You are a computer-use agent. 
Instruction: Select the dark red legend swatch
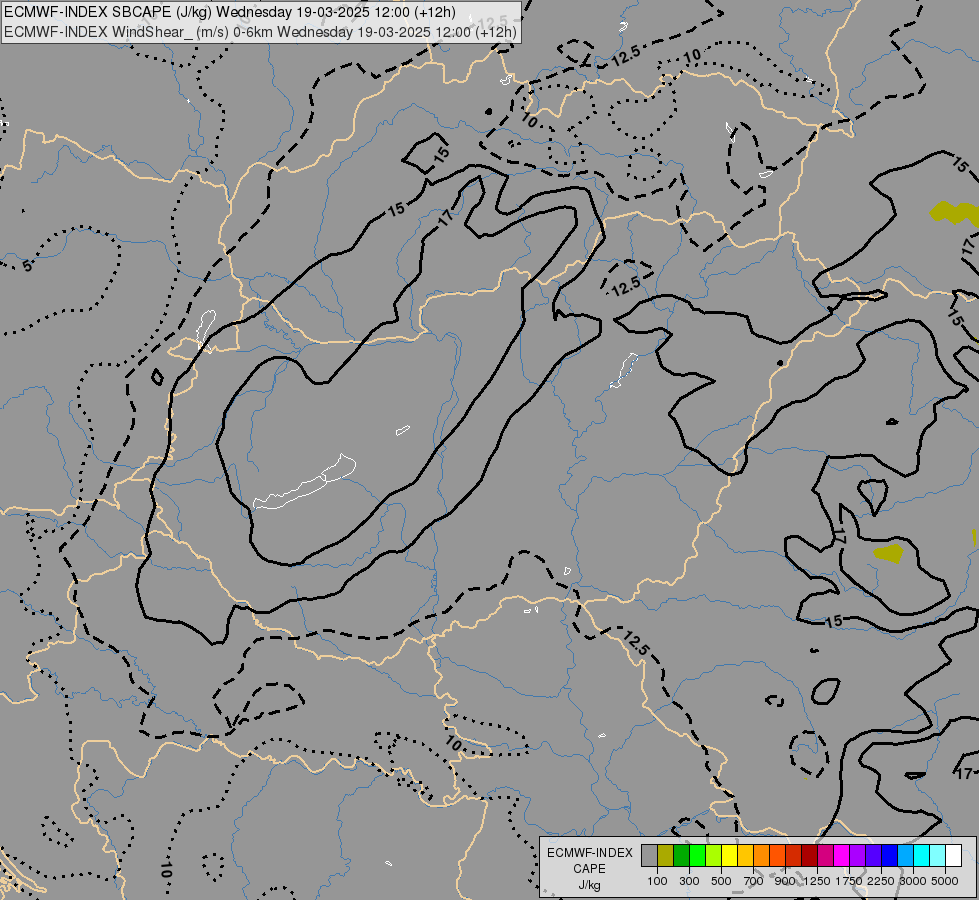coord(809,855)
